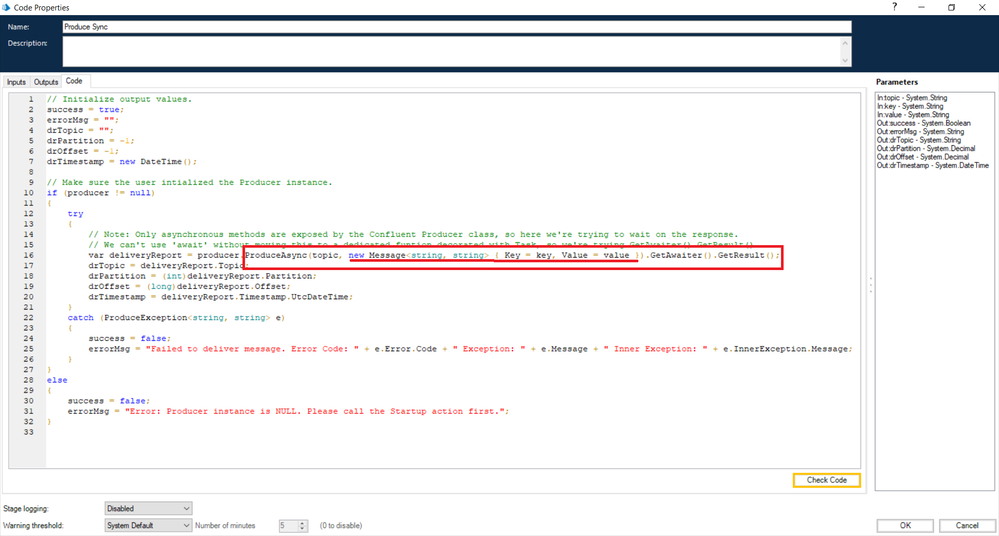Screen dimensions: 999x536
Task: Switch to the Inputs tab
Action: [x=17, y=82]
